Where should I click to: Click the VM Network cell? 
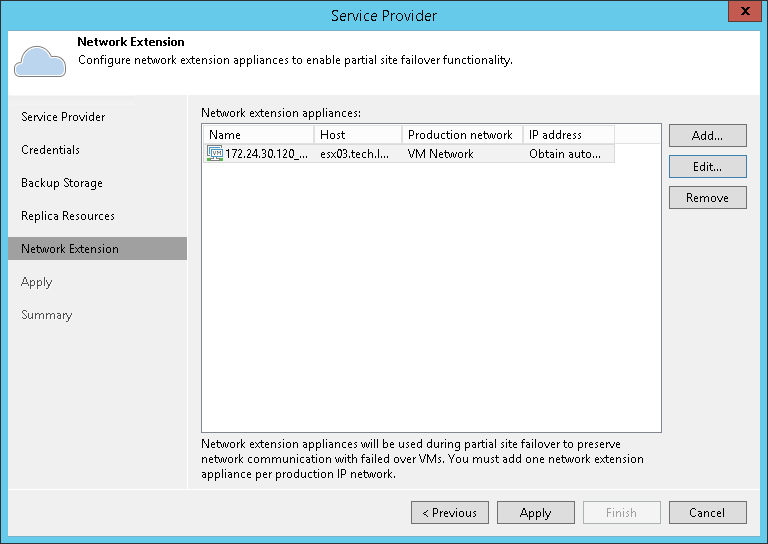point(441,154)
